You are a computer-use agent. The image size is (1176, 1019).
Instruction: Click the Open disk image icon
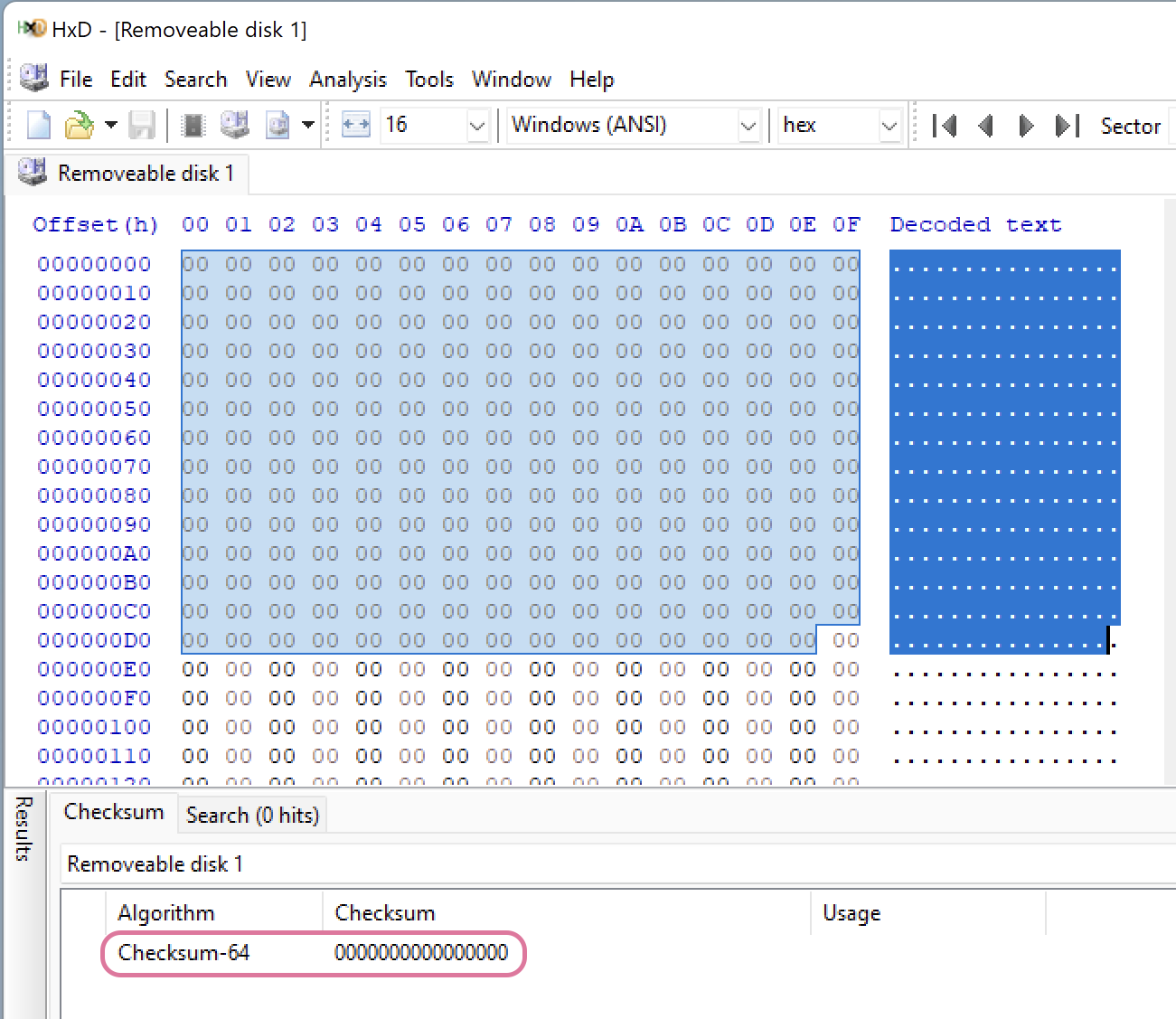tap(278, 125)
